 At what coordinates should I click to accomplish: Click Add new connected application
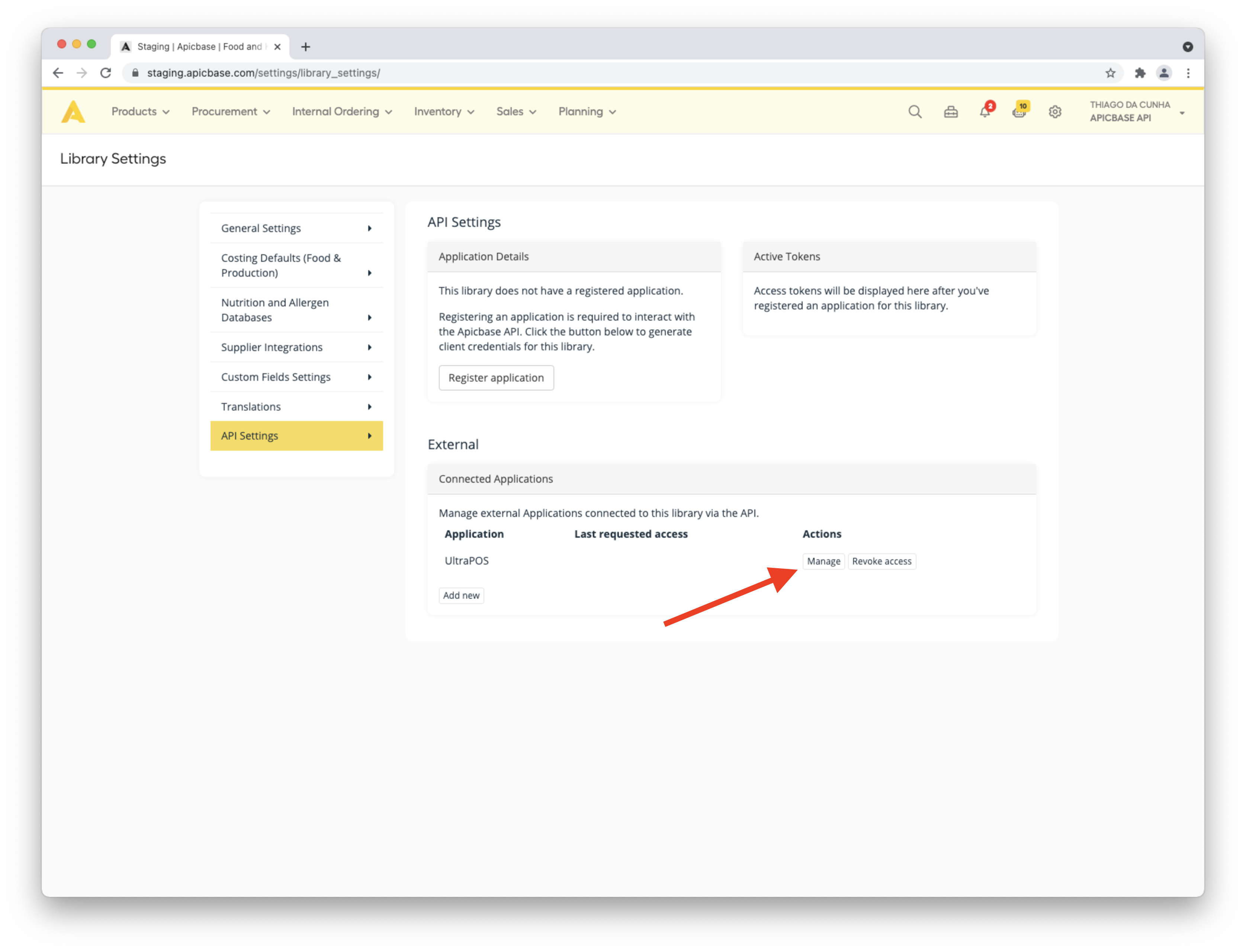coord(461,595)
